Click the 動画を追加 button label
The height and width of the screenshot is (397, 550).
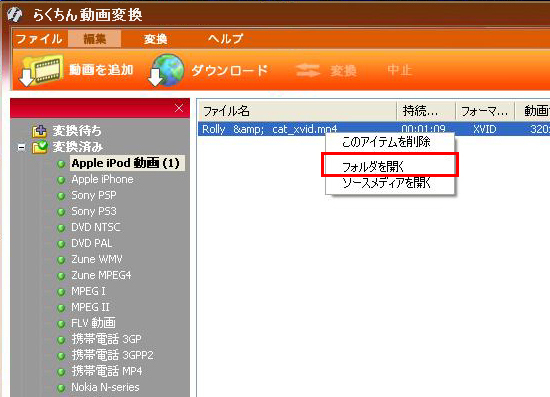pos(101,70)
